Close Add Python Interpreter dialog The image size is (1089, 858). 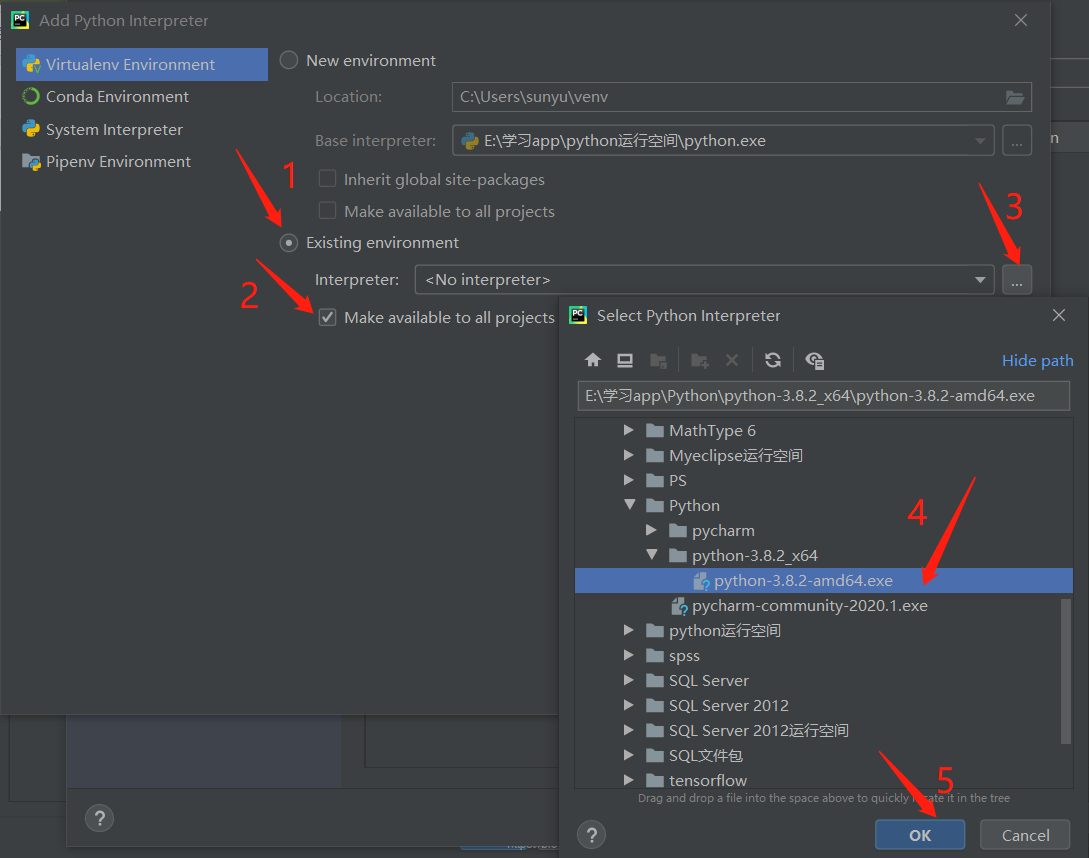coord(1020,20)
